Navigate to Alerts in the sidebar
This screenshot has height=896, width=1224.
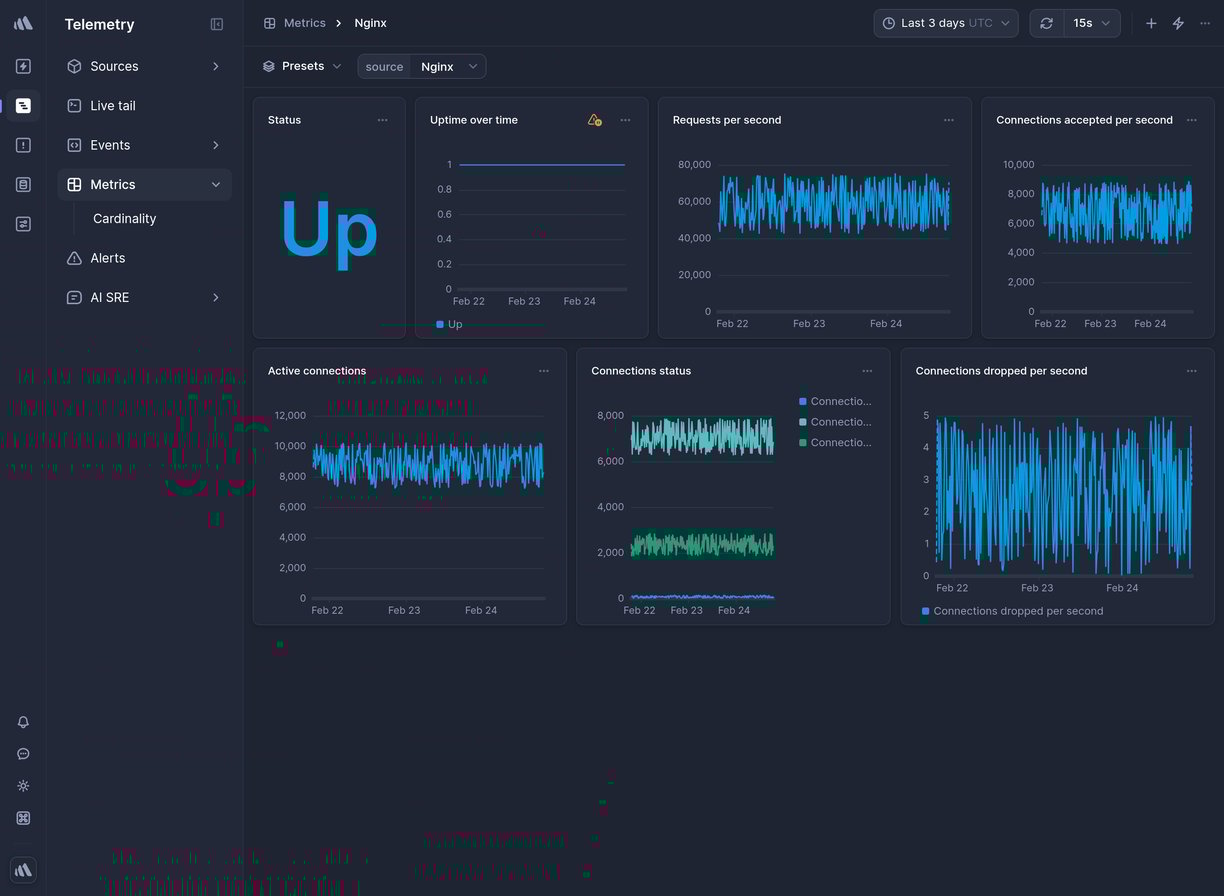tap(105, 257)
